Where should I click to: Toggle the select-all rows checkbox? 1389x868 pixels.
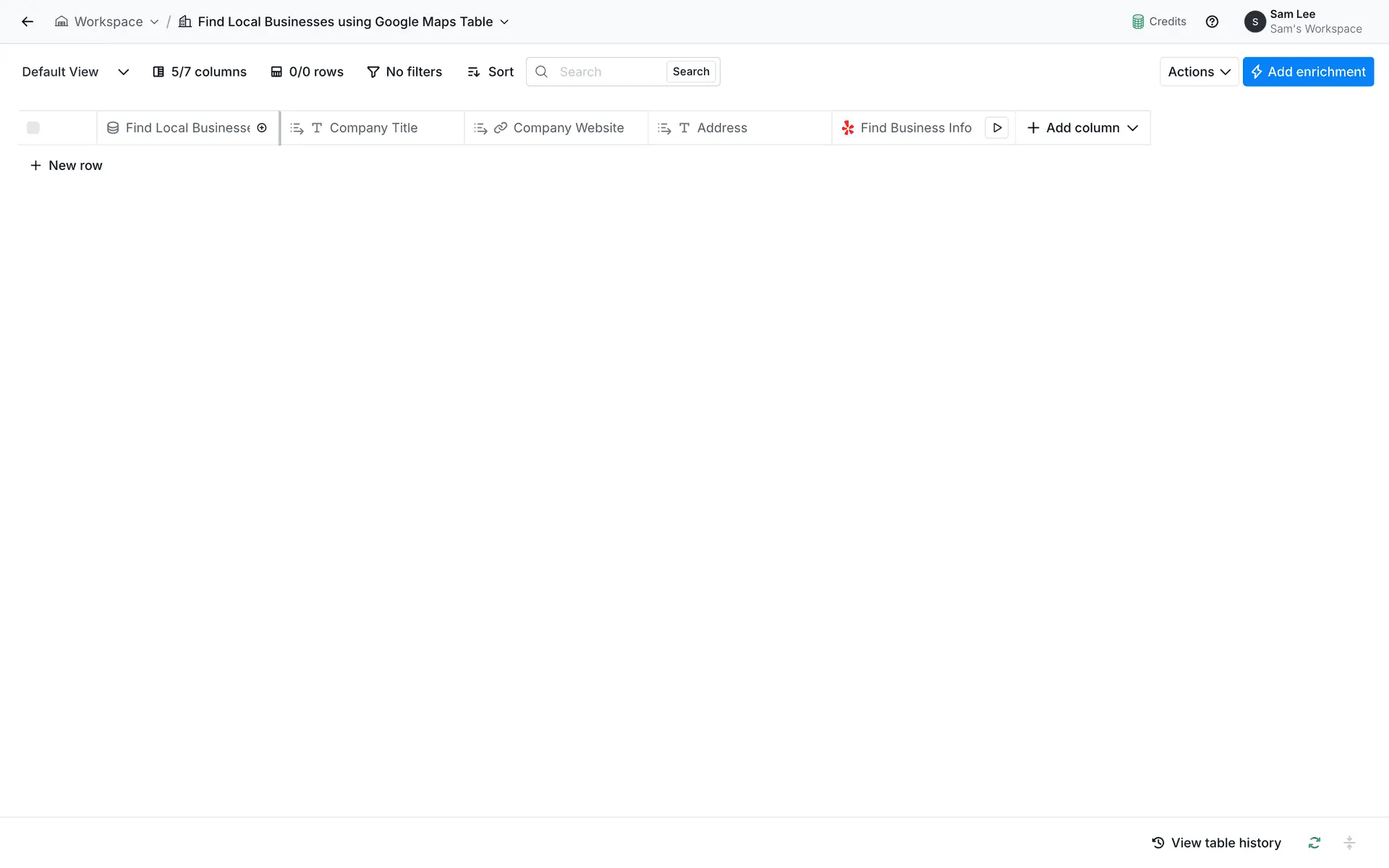click(x=33, y=128)
